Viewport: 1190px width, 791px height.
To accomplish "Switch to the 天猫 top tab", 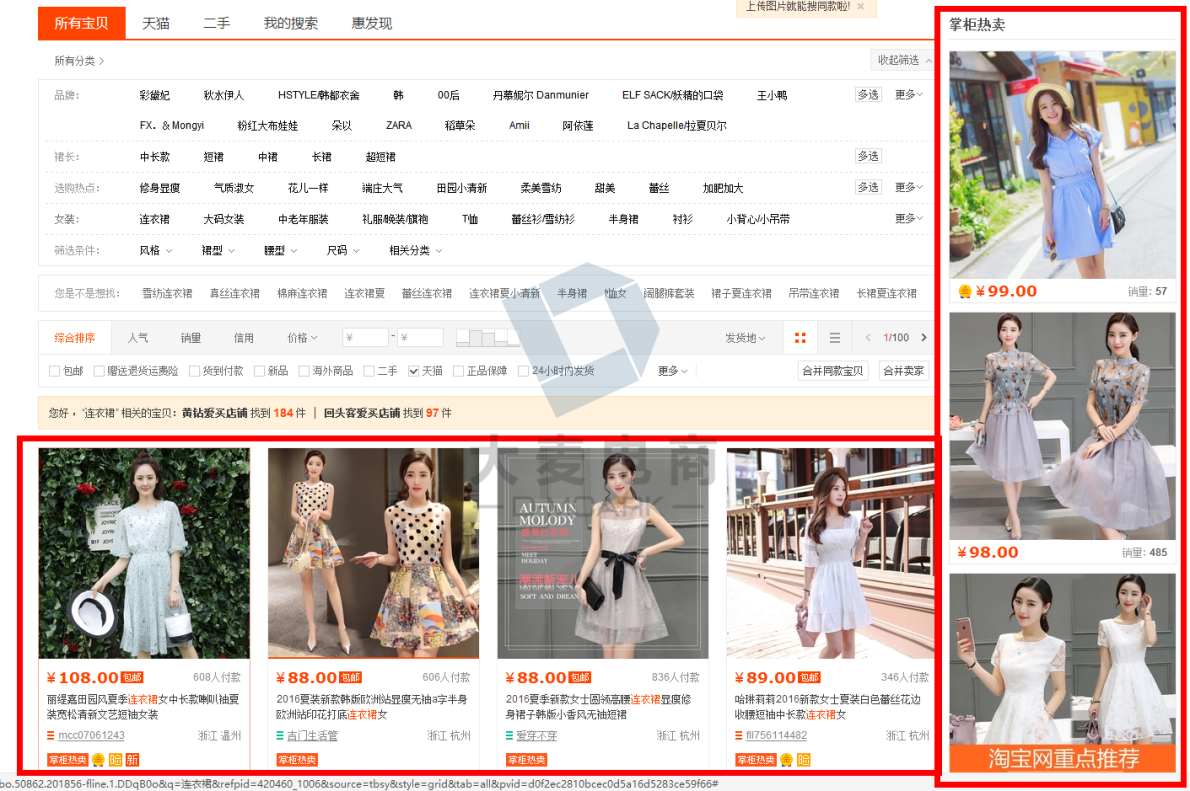I will pyautogui.click(x=156, y=24).
